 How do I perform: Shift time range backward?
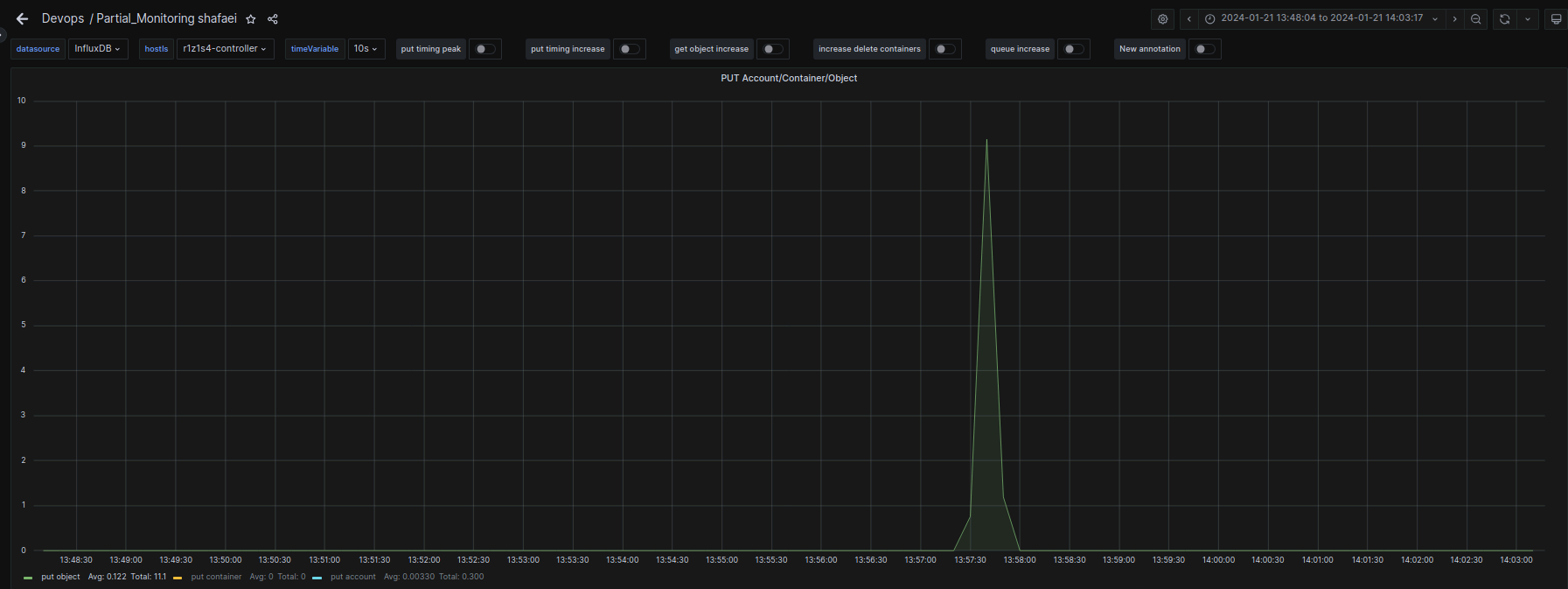click(x=1188, y=18)
